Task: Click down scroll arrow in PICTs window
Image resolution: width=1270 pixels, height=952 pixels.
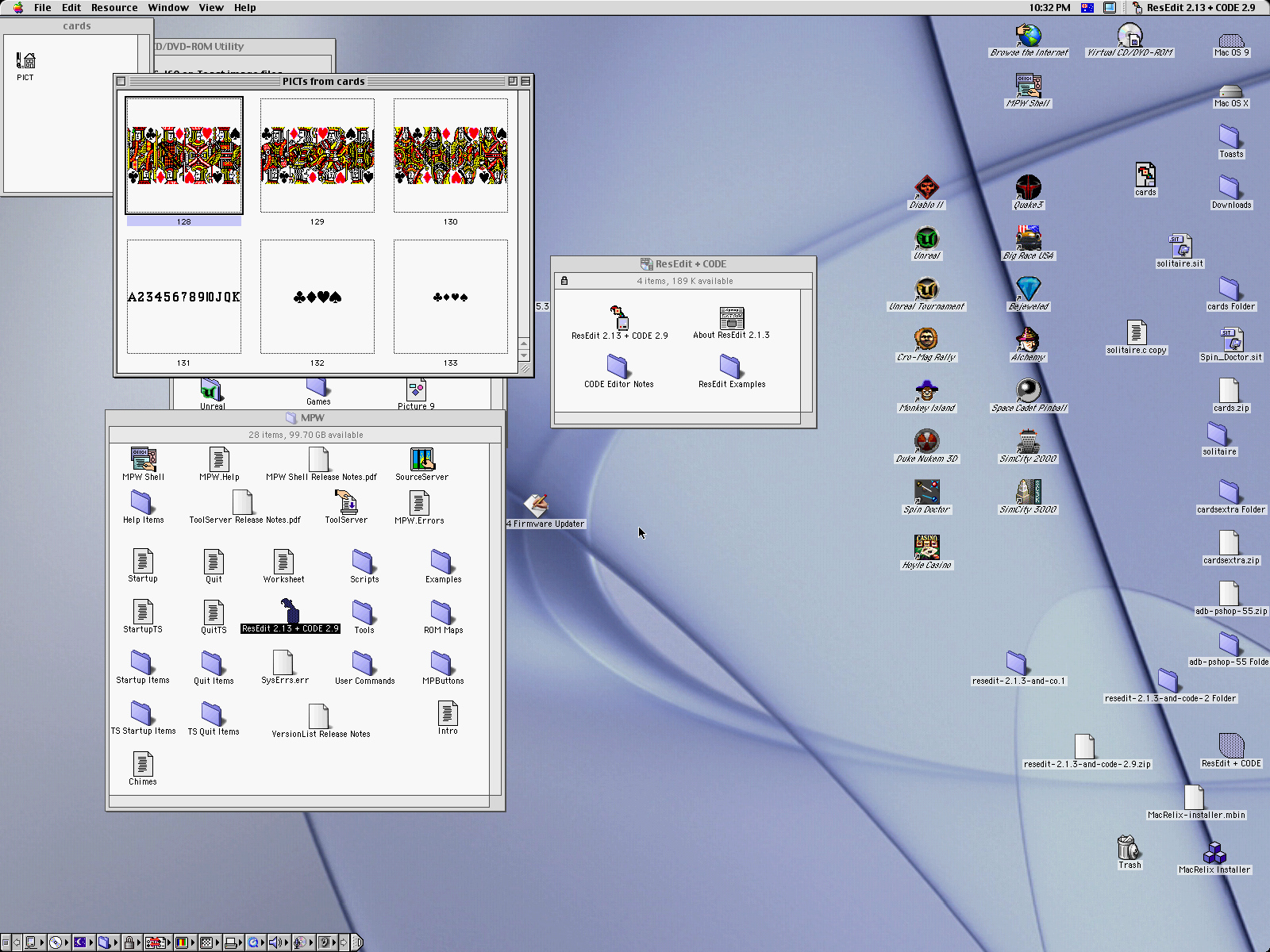Action: (524, 355)
